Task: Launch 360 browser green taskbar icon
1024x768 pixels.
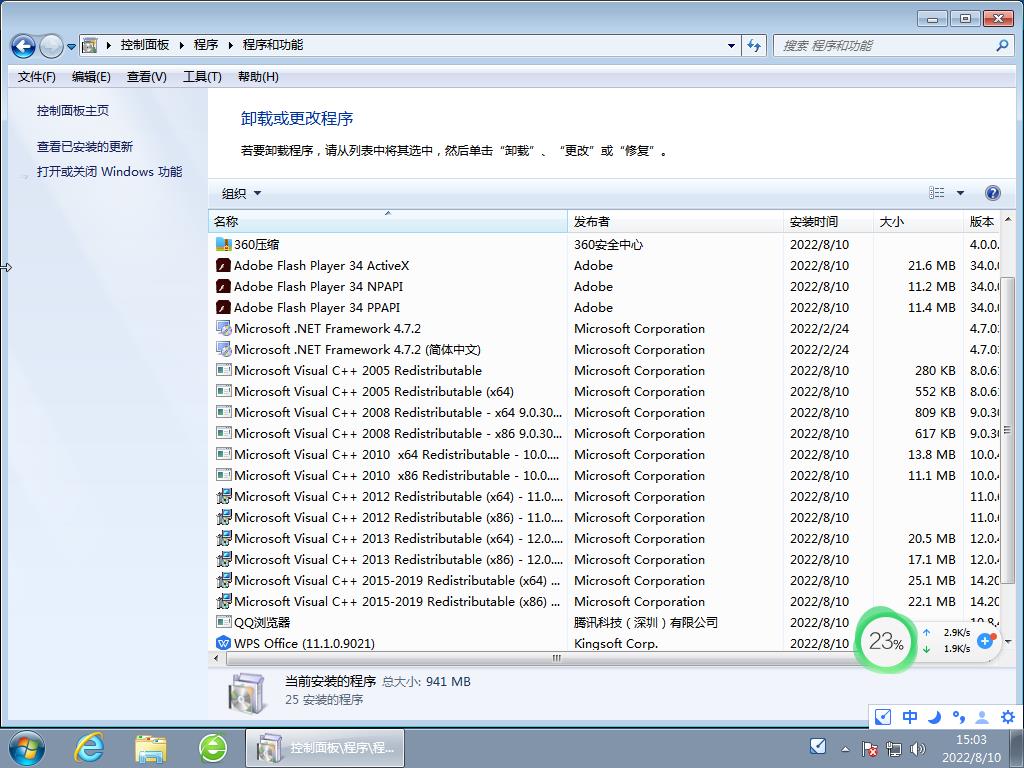Action: (x=213, y=748)
